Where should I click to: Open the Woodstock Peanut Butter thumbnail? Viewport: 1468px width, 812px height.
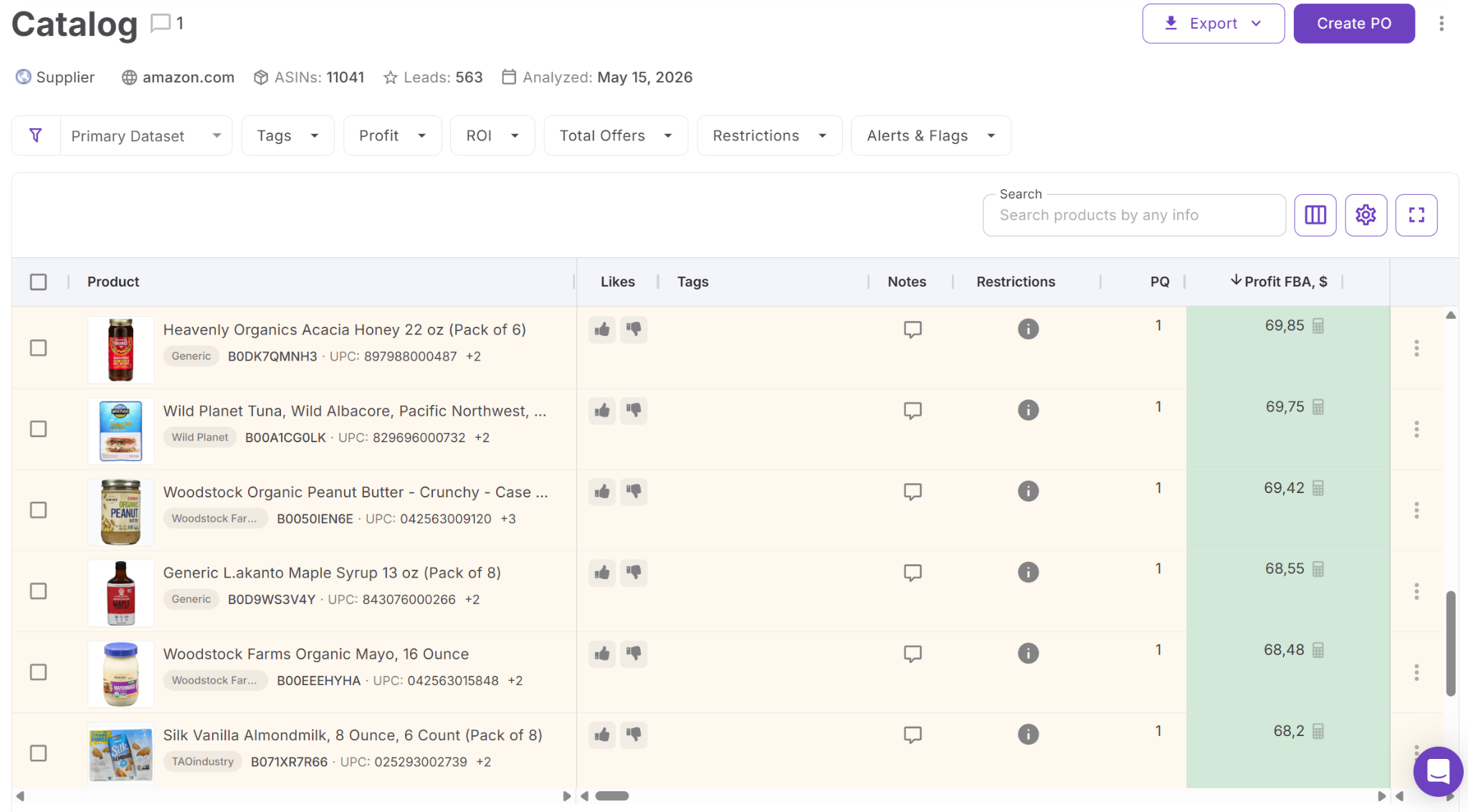[120, 512]
